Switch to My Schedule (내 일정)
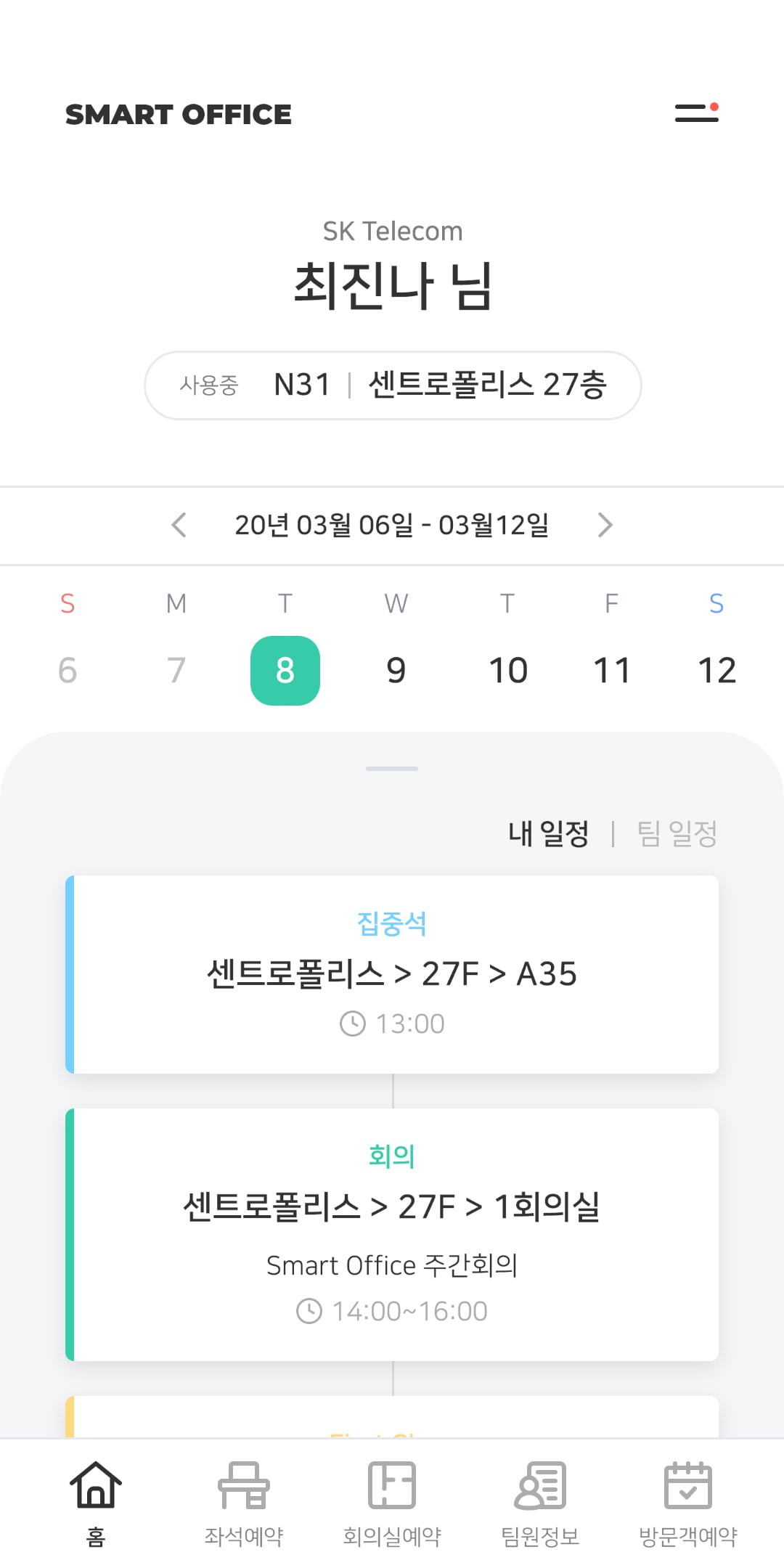The width and height of the screenshot is (784, 1568). pyautogui.click(x=548, y=833)
